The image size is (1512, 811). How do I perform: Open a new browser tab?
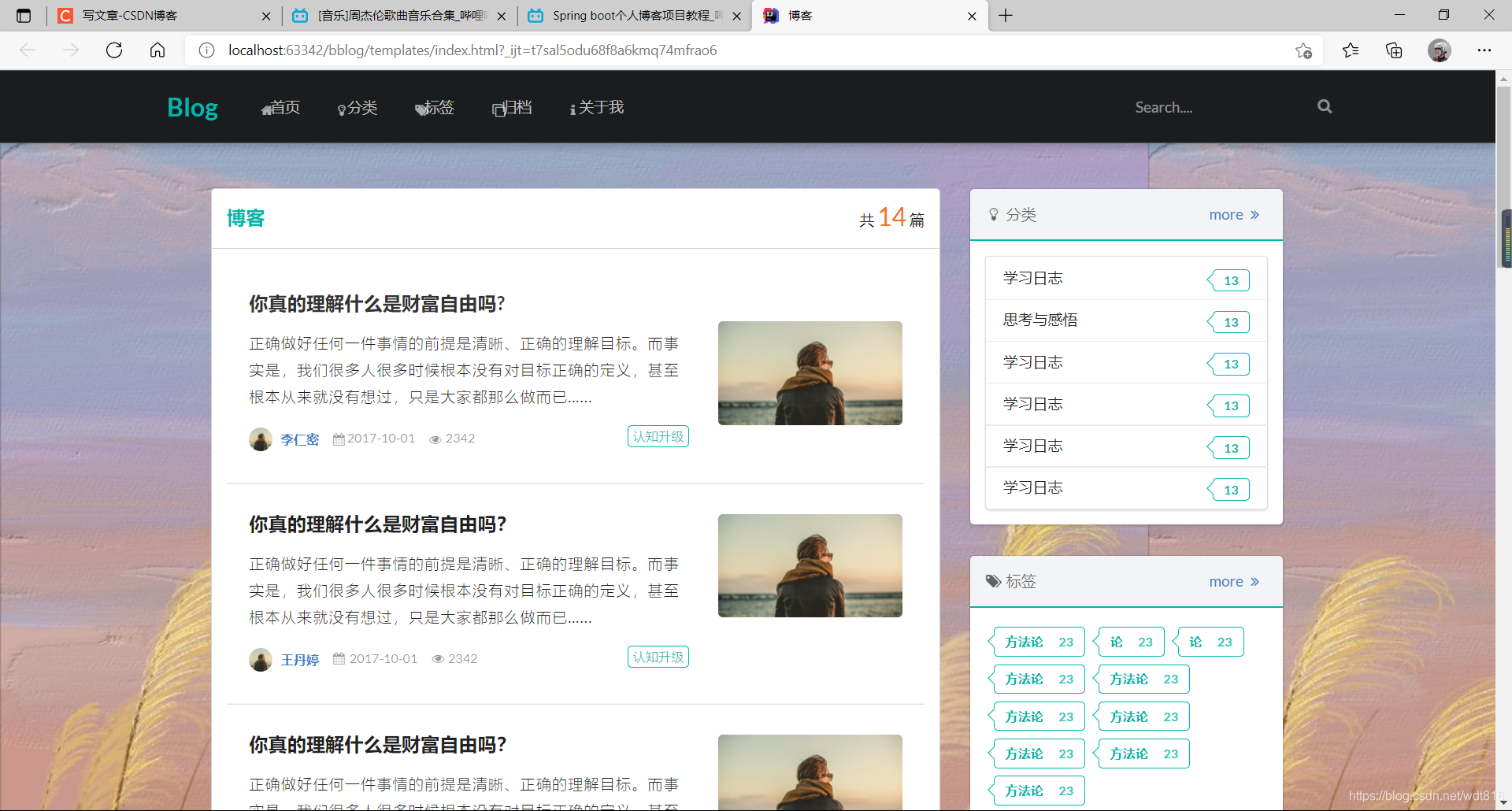[x=1006, y=15]
